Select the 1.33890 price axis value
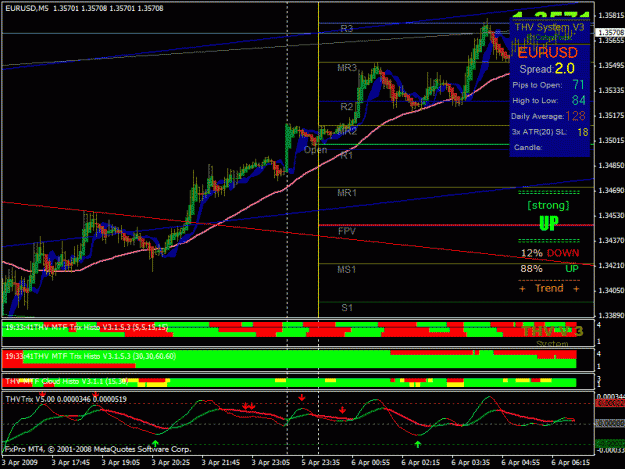Viewport: 625px width, 469px height. (x=611, y=315)
